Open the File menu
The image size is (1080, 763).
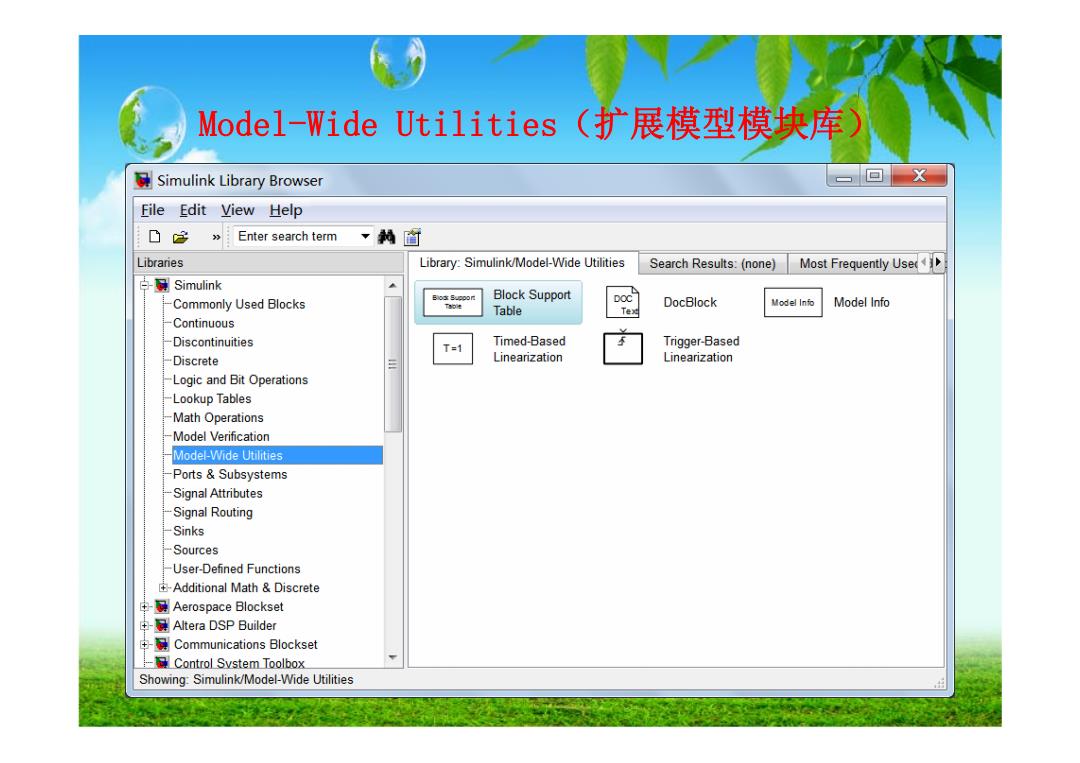pyautogui.click(x=153, y=210)
